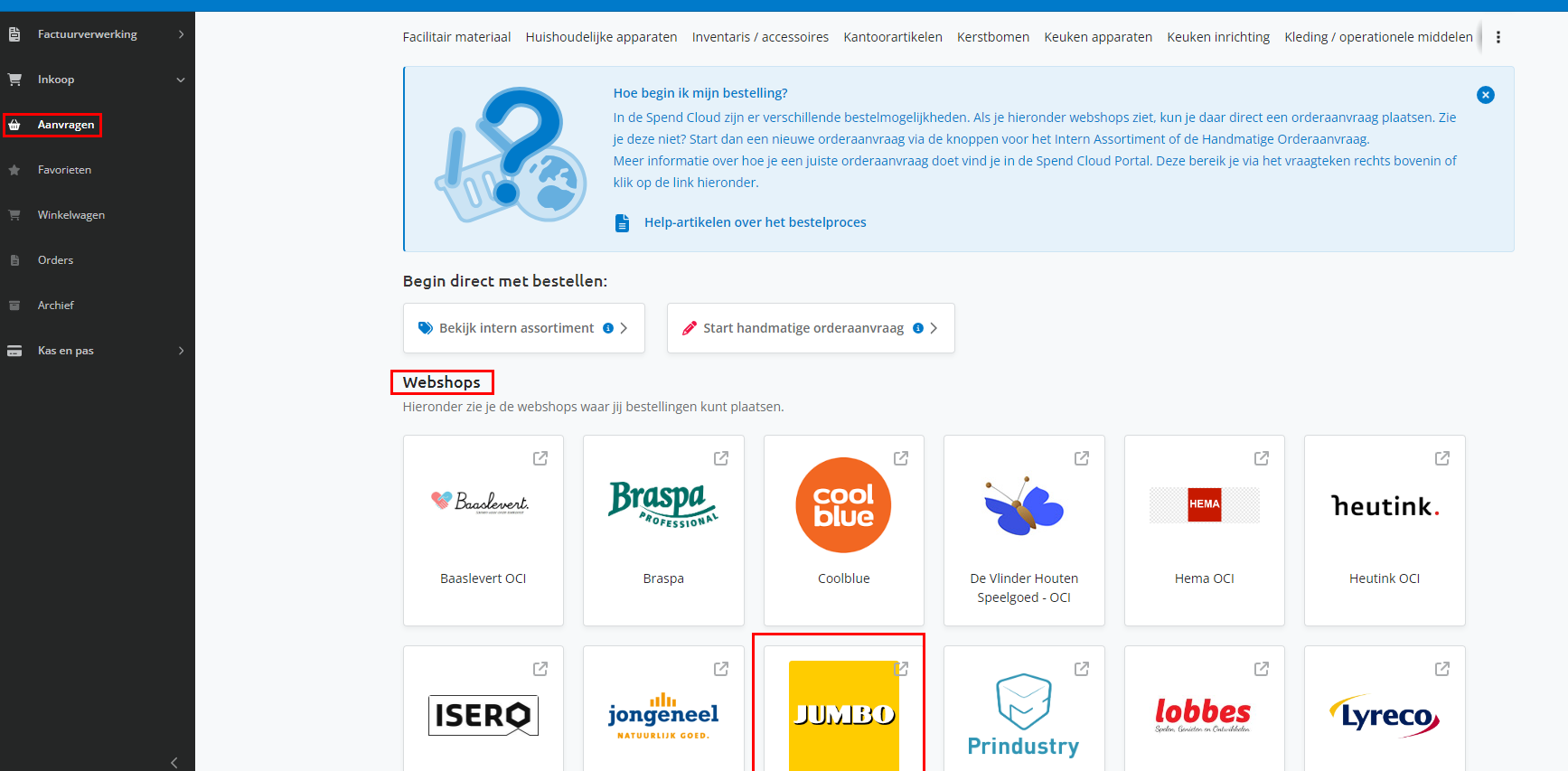Open the Braspa webshop card

[x=663, y=531]
